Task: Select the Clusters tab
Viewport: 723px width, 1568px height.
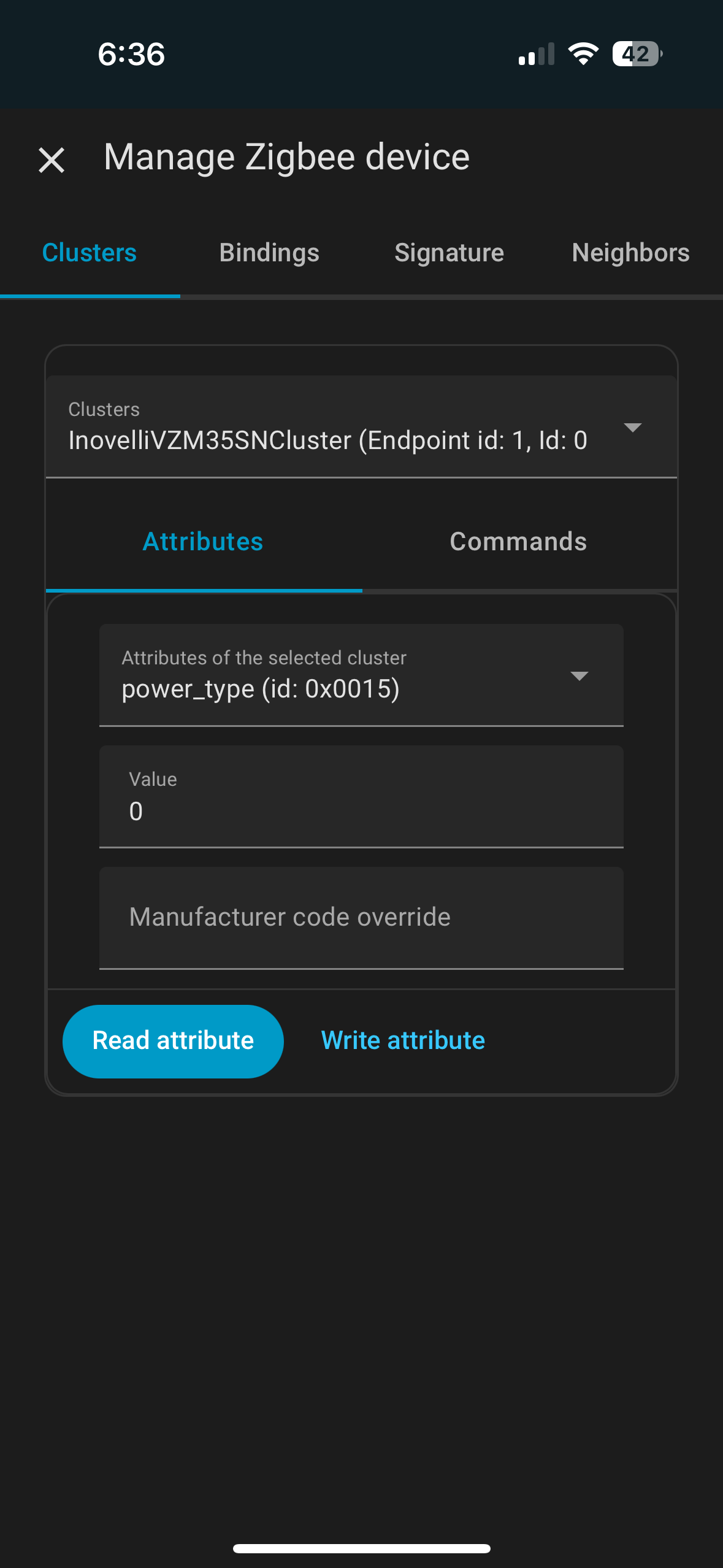Action: (x=90, y=253)
